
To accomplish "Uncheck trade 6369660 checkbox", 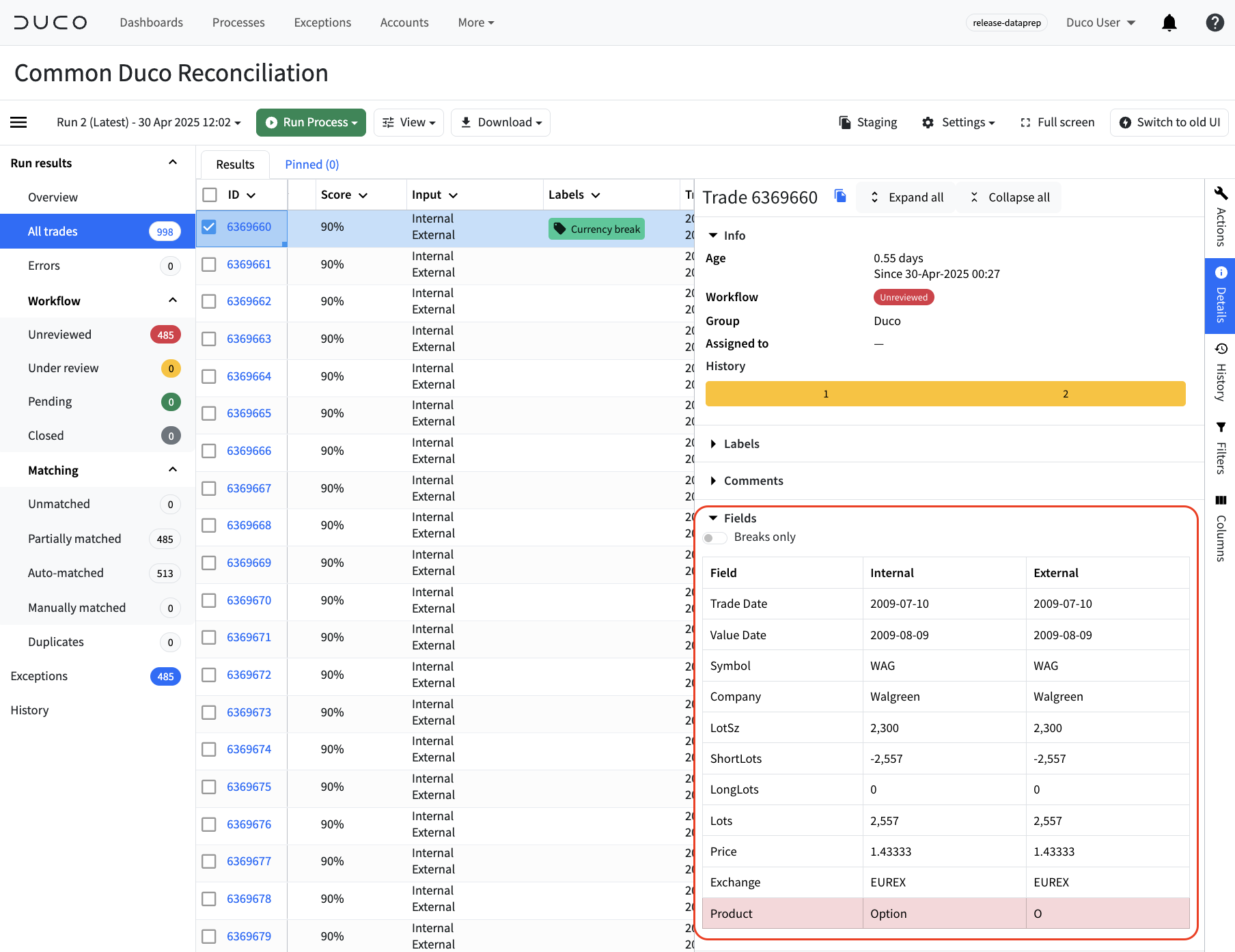I will coord(209,227).
